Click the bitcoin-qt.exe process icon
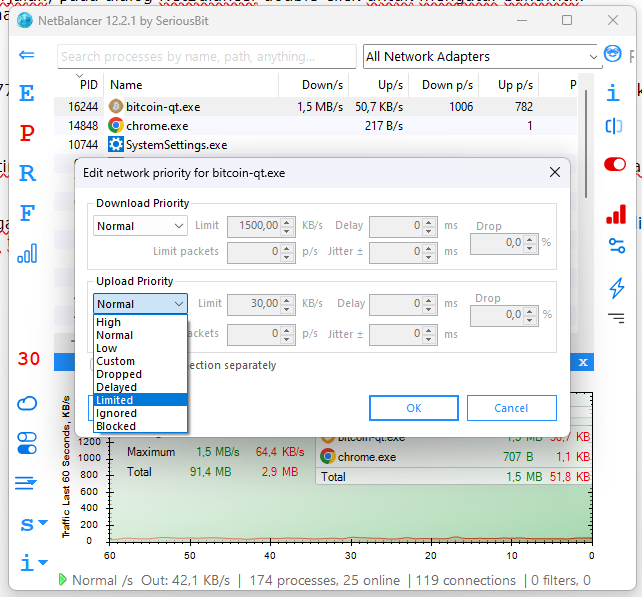This screenshot has width=642, height=597. (x=116, y=106)
